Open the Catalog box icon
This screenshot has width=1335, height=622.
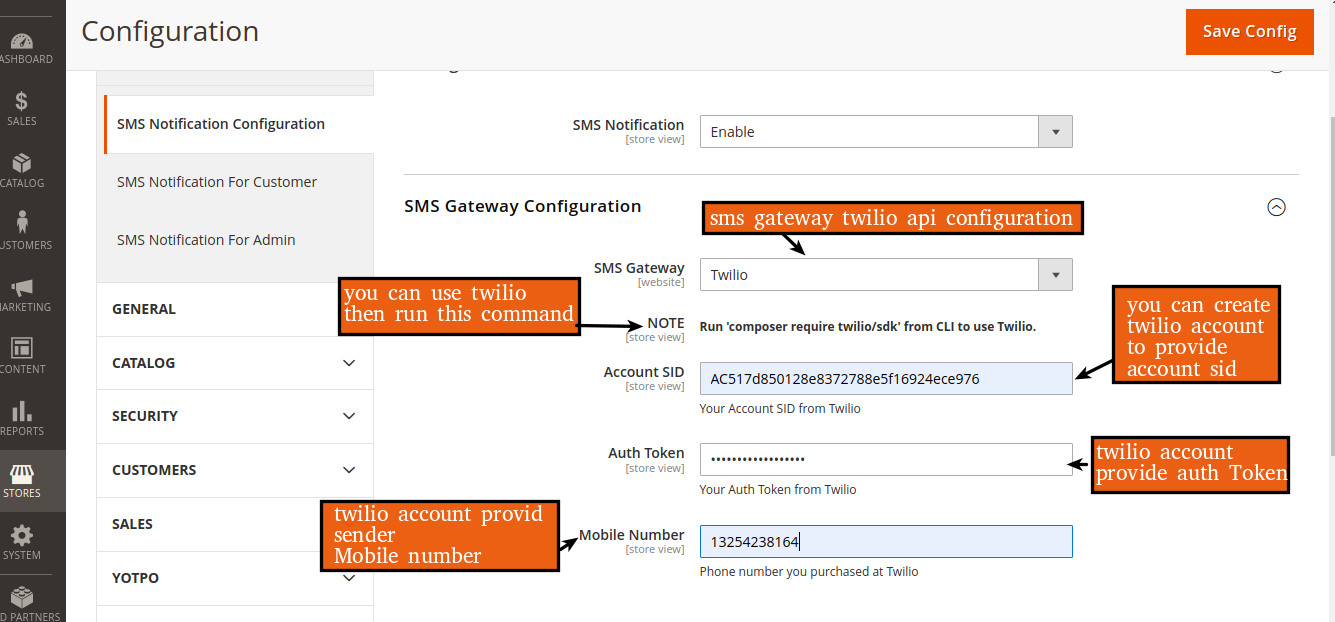(x=22, y=164)
